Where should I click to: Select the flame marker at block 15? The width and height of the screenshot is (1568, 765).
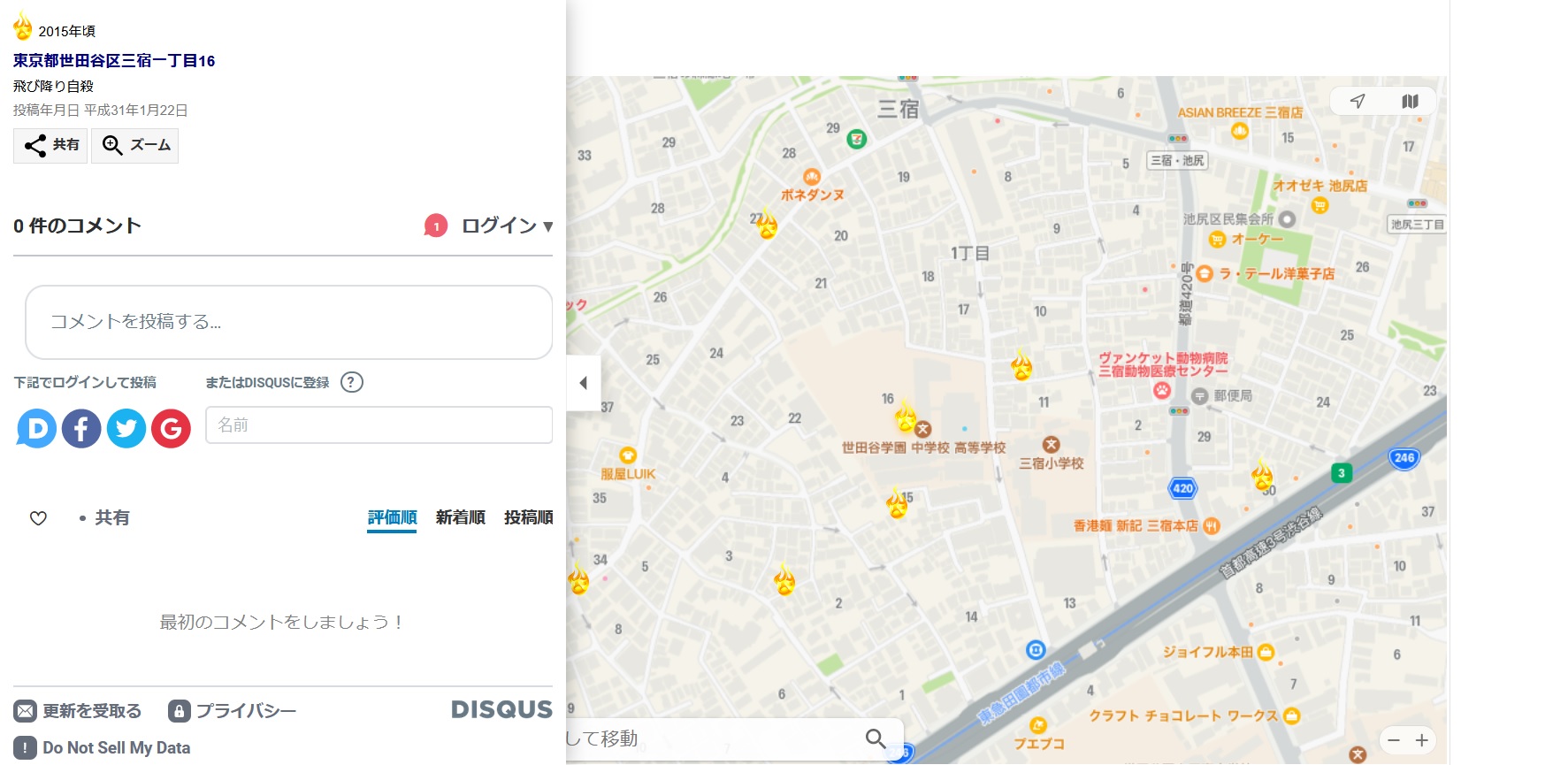coord(897,503)
